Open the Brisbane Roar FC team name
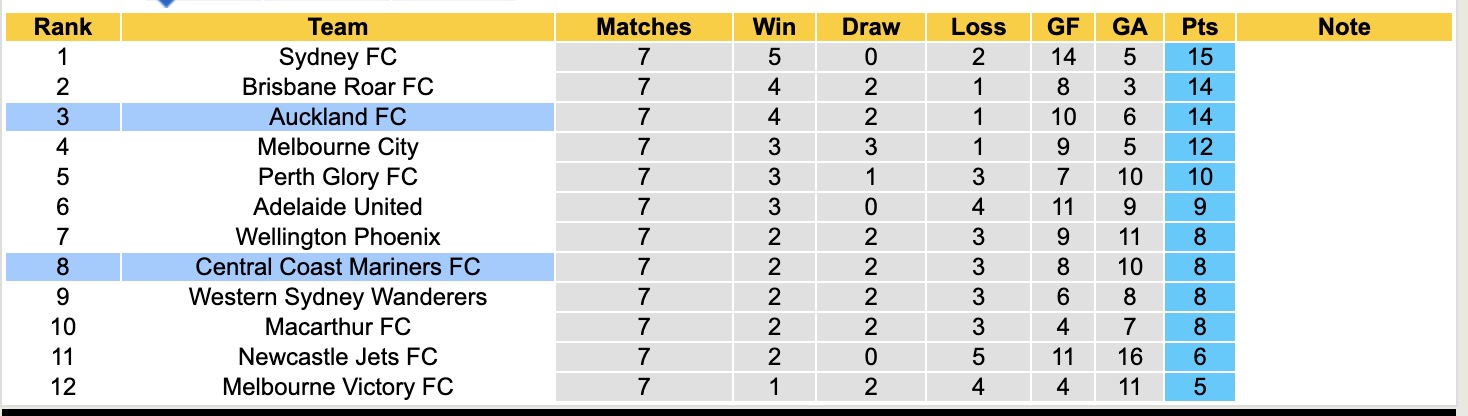 coord(338,87)
